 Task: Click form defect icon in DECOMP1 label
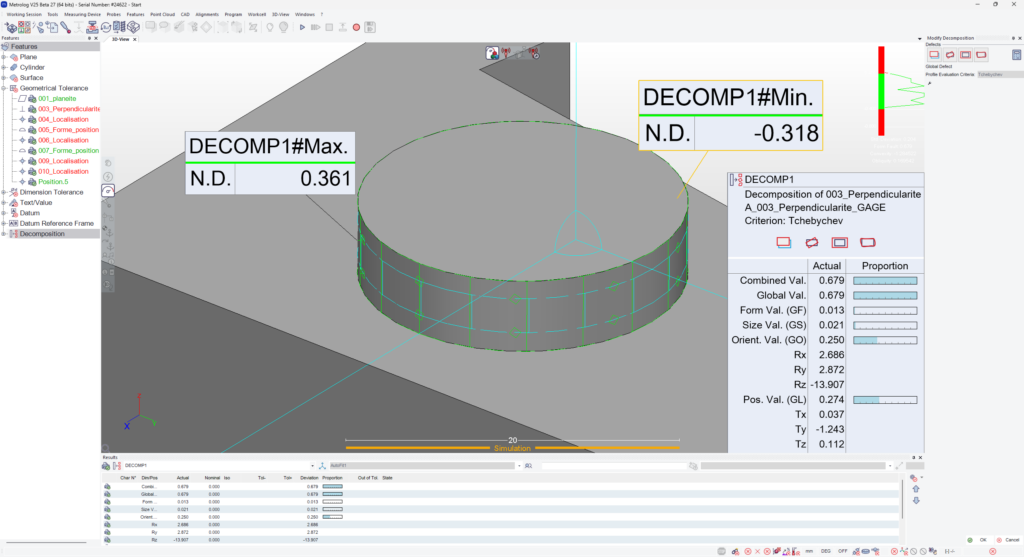click(868, 243)
